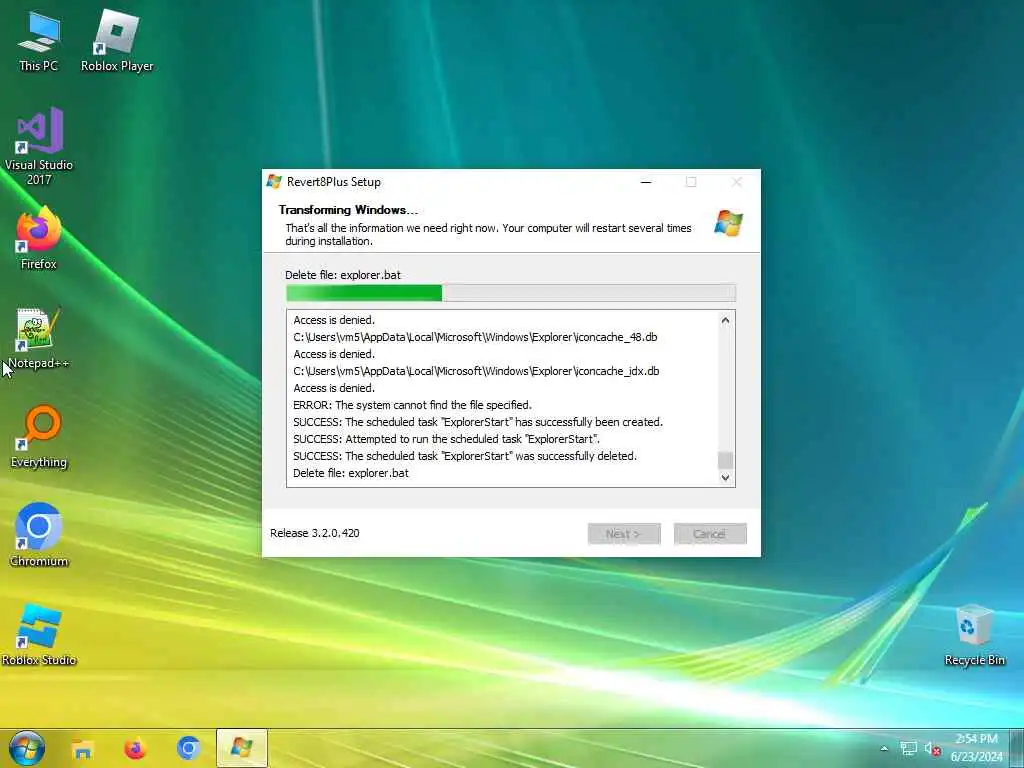Screen dimensions: 1024x768
Task: Open This PC desktop icon
Action: point(39,42)
